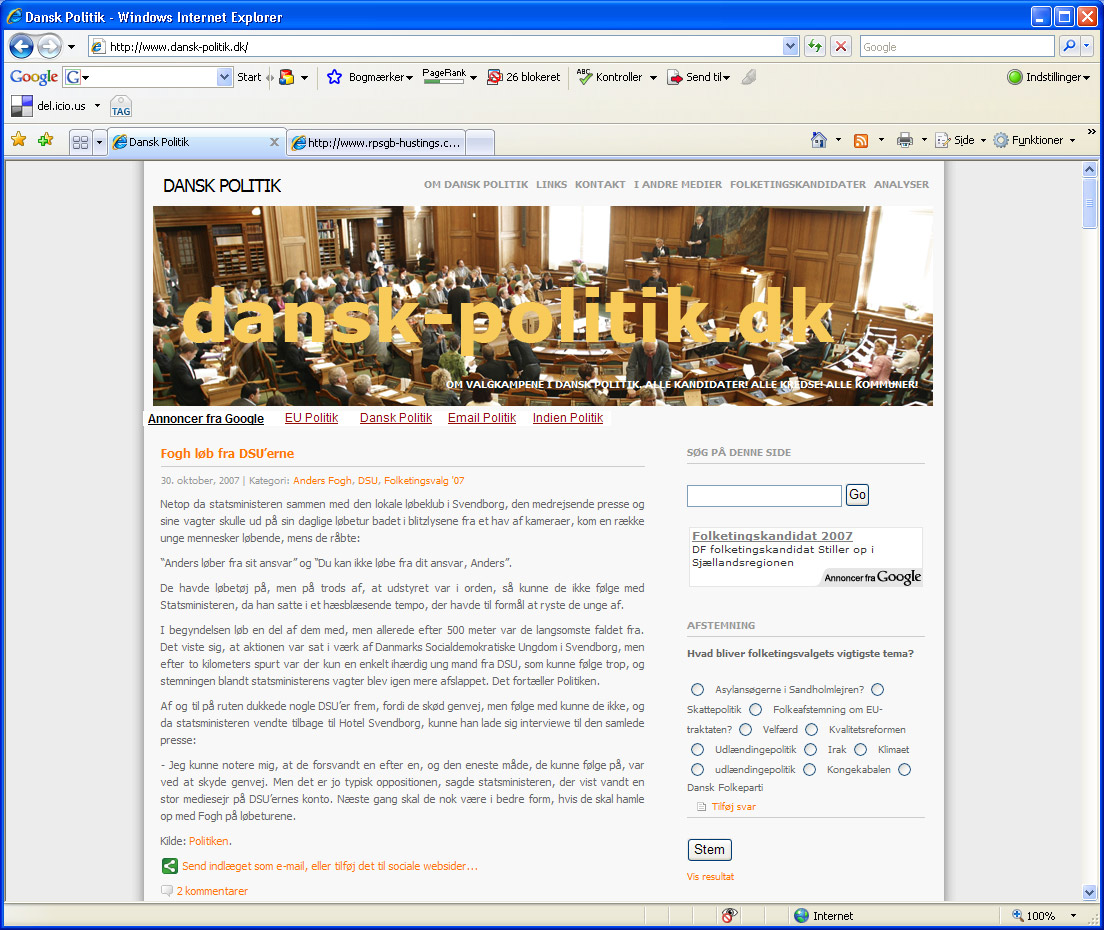Click the Print icon in the command bar

(x=904, y=140)
